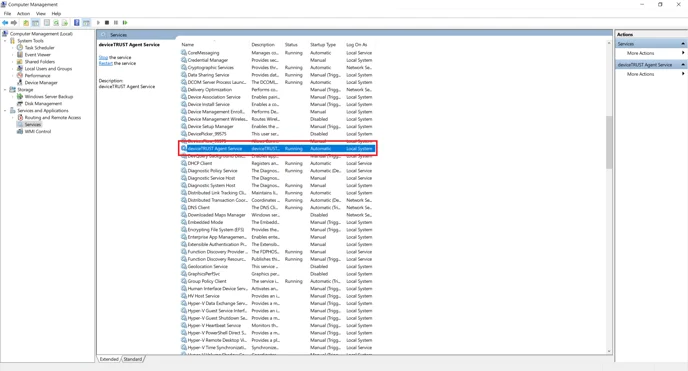
Task: Select the Cryptographic Services row
Action: [278, 68]
